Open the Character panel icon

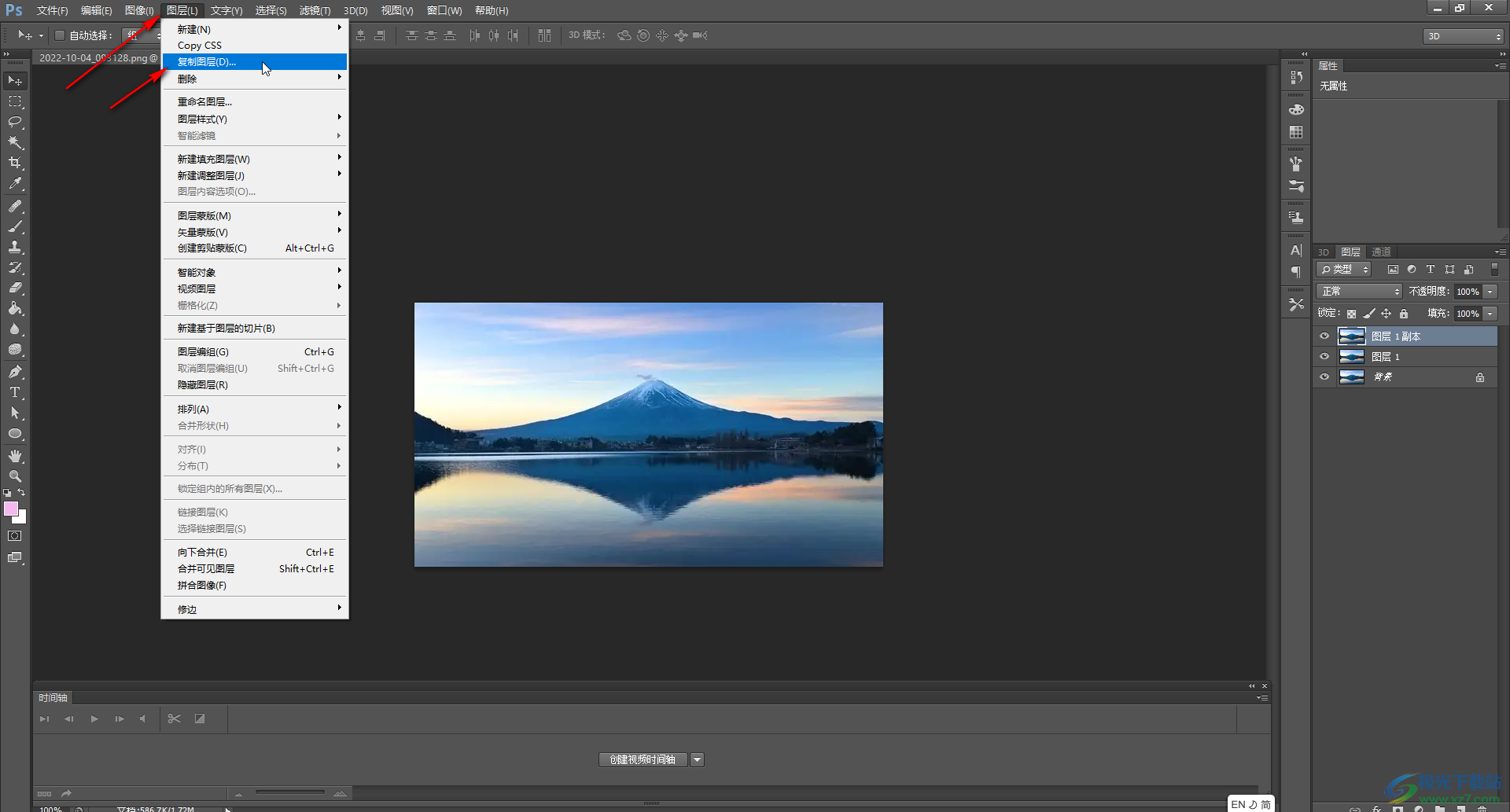click(x=1296, y=250)
